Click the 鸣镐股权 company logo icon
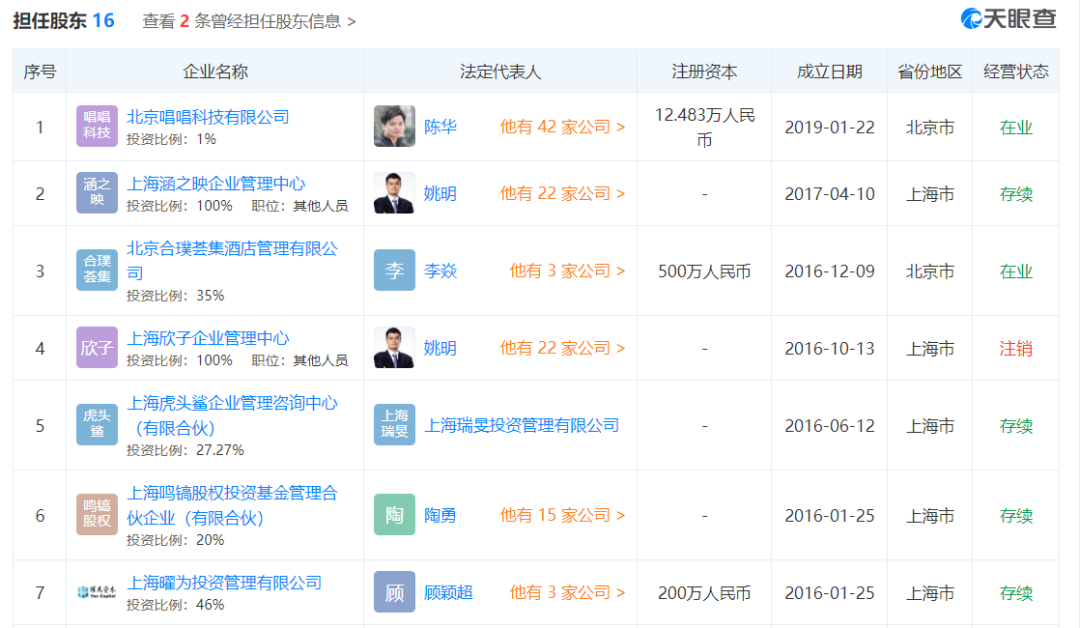The height and width of the screenshot is (628, 1080). 96,514
